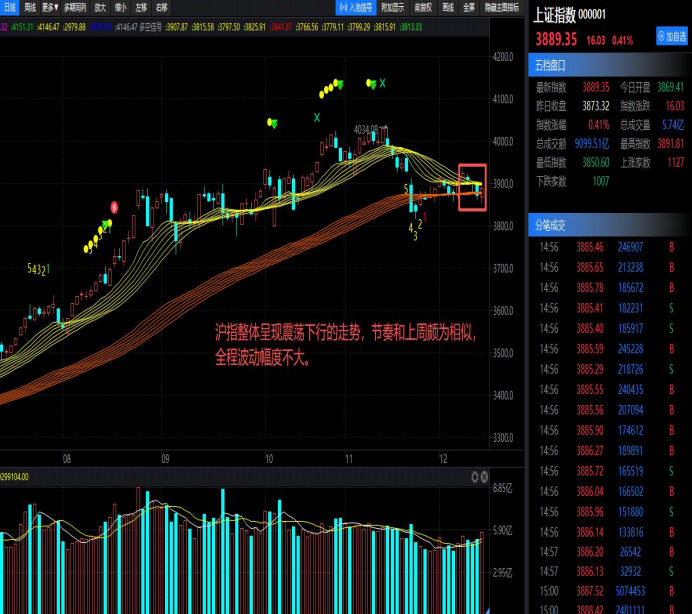Close the volume indicator panel
The height and width of the screenshot is (614, 692).
click(x=484, y=477)
